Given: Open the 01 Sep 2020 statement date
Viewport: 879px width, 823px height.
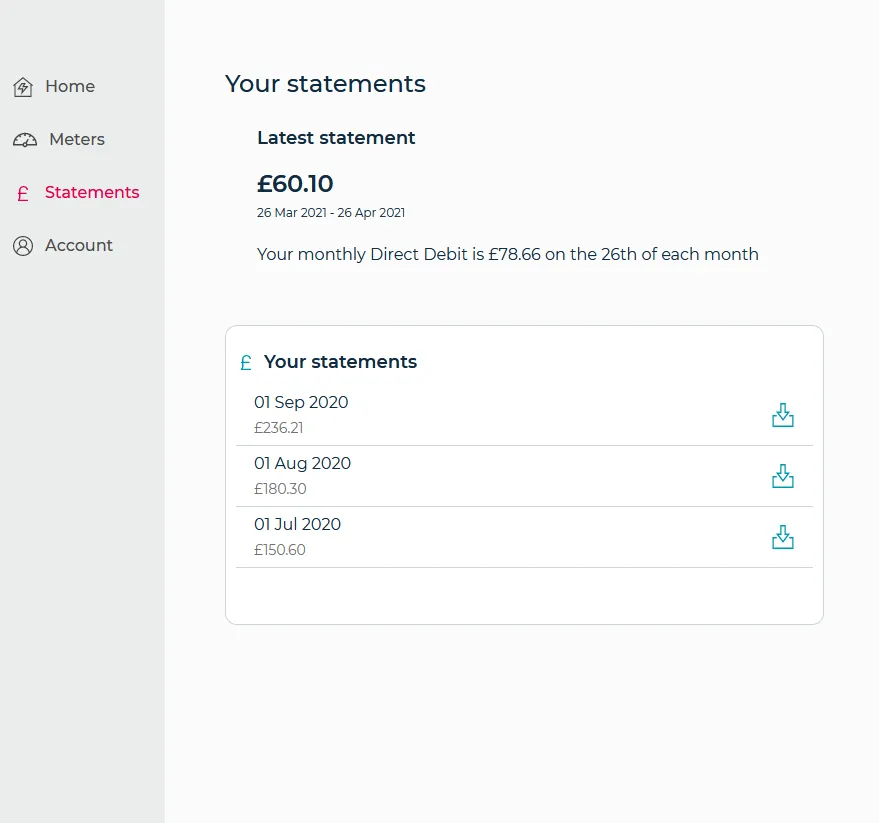Looking at the screenshot, I should (301, 403).
